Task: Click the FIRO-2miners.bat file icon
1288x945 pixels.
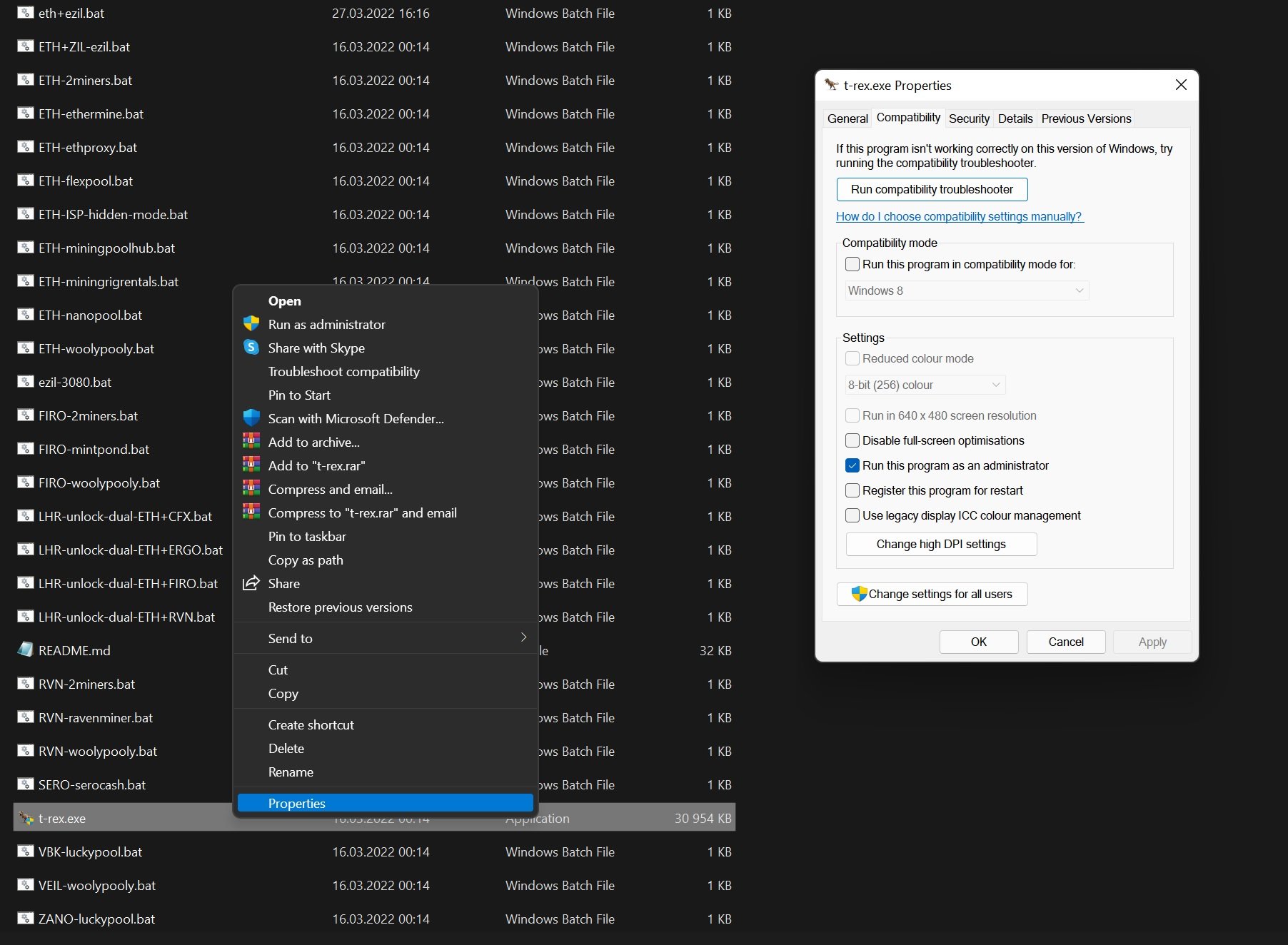Action: (26, 415)
